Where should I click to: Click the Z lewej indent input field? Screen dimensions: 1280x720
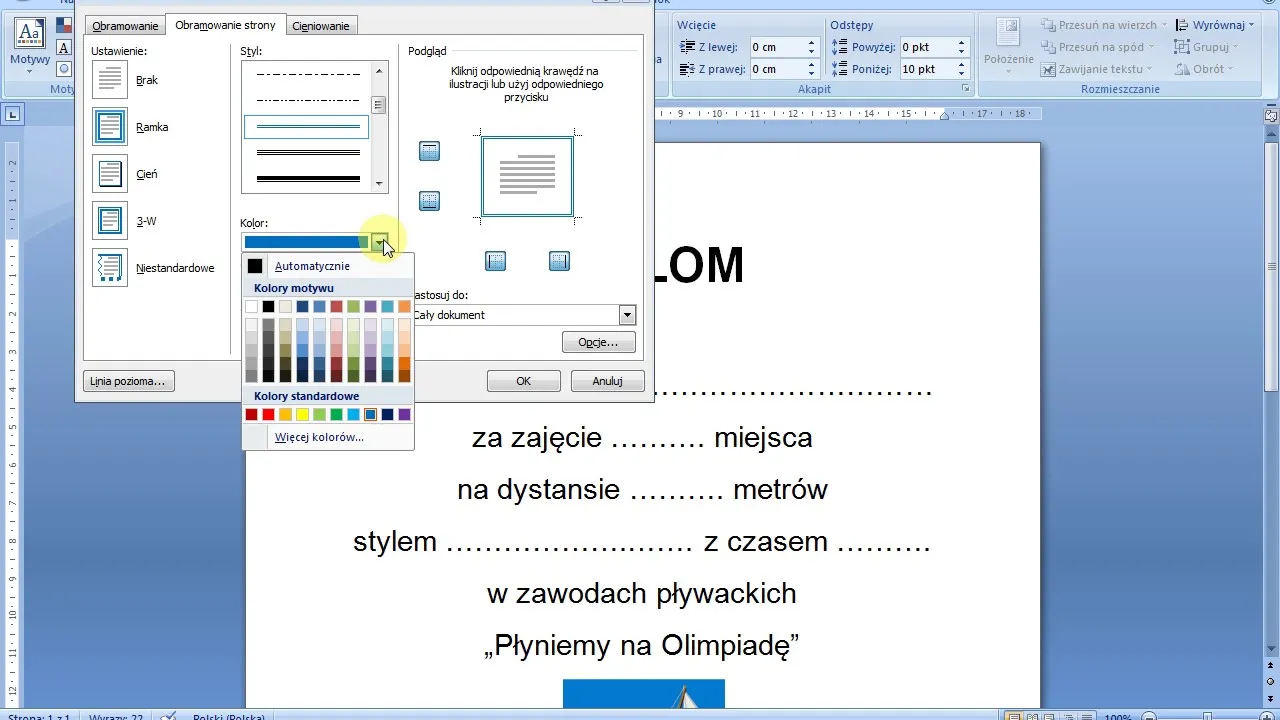click(x=777, y=47)
